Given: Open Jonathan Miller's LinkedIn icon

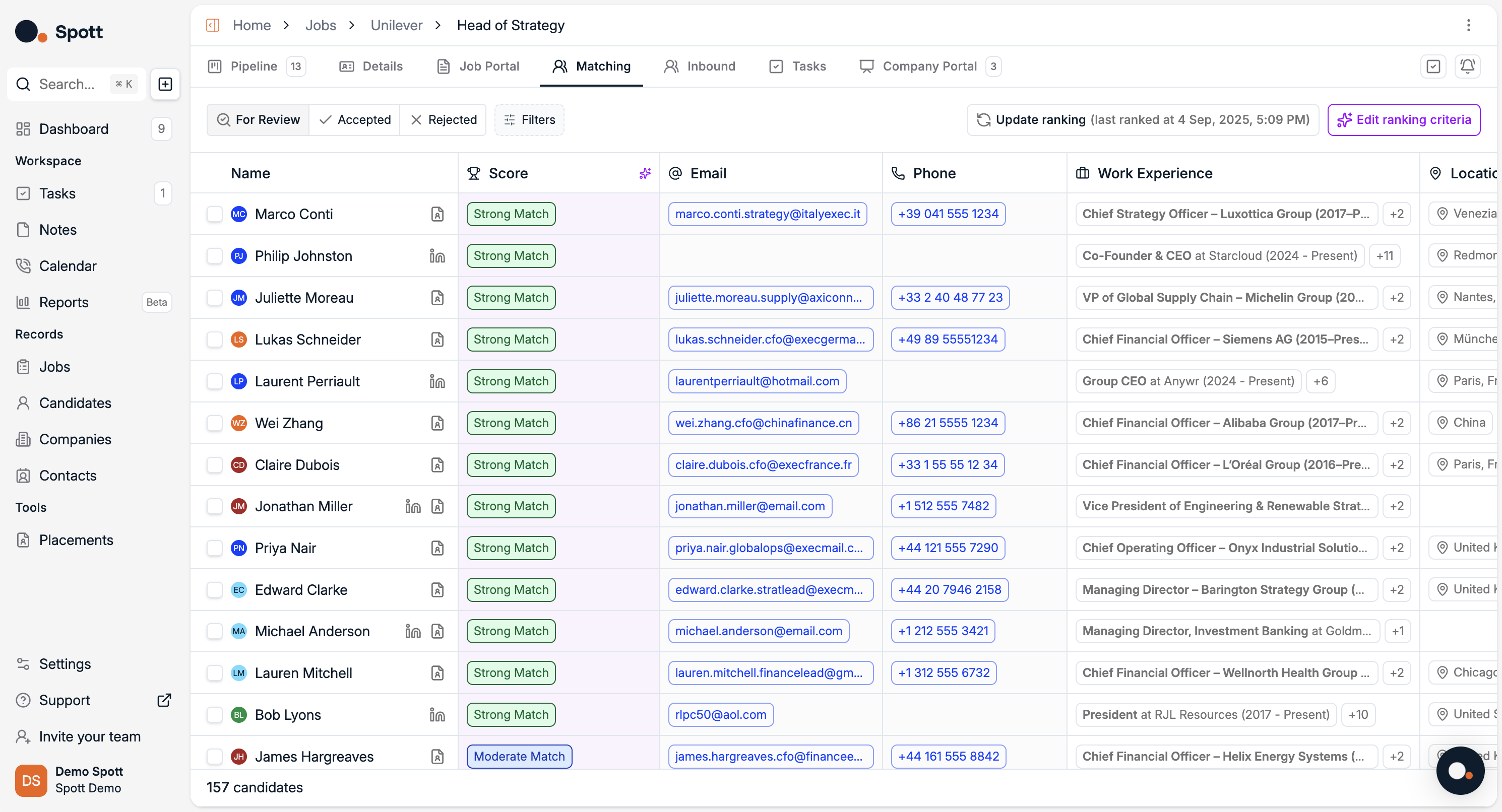Looking at the screenshot, I should point(413,506).
